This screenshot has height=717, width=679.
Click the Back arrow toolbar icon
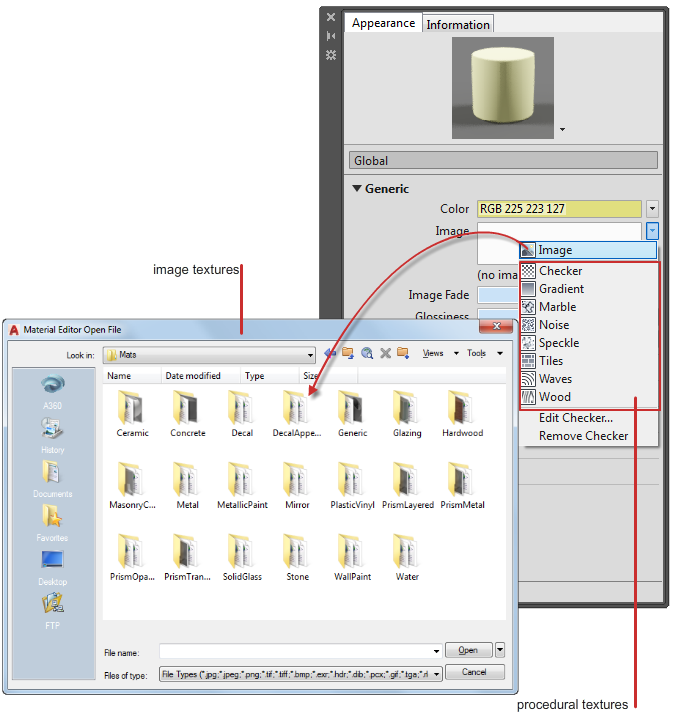[330, 353]
